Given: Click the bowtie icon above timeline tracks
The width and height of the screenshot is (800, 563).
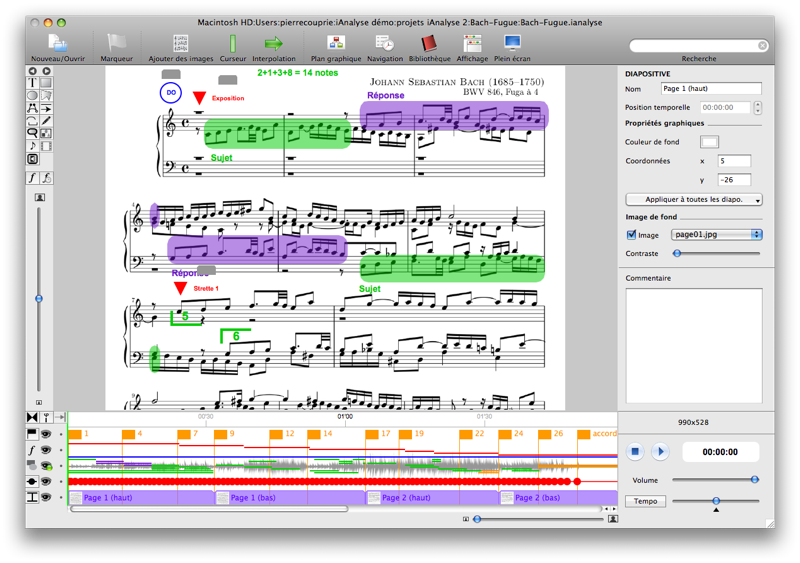Looking at the screenshot, I should tap(32, 418).
